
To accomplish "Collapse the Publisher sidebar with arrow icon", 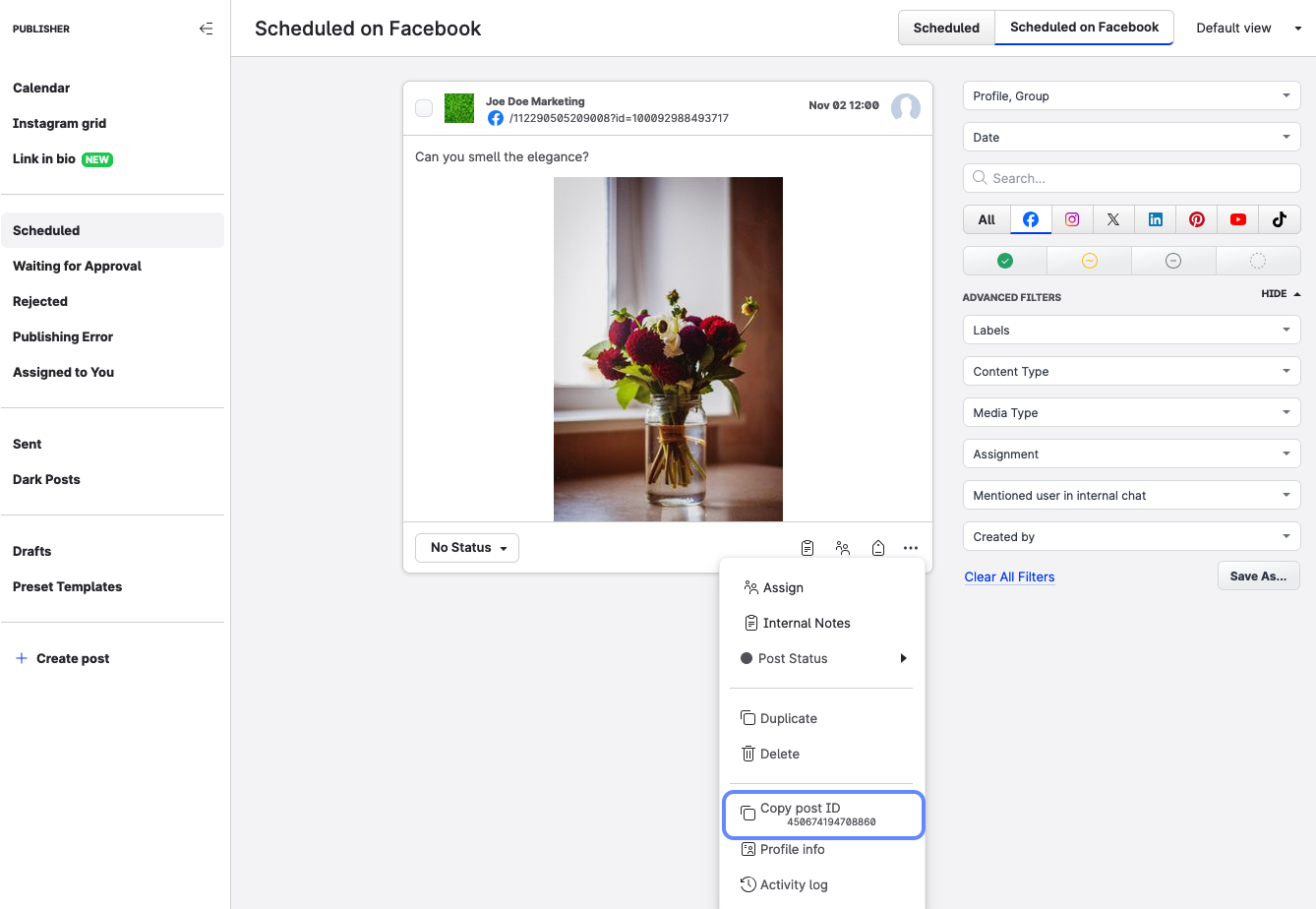I will point(206,29).
